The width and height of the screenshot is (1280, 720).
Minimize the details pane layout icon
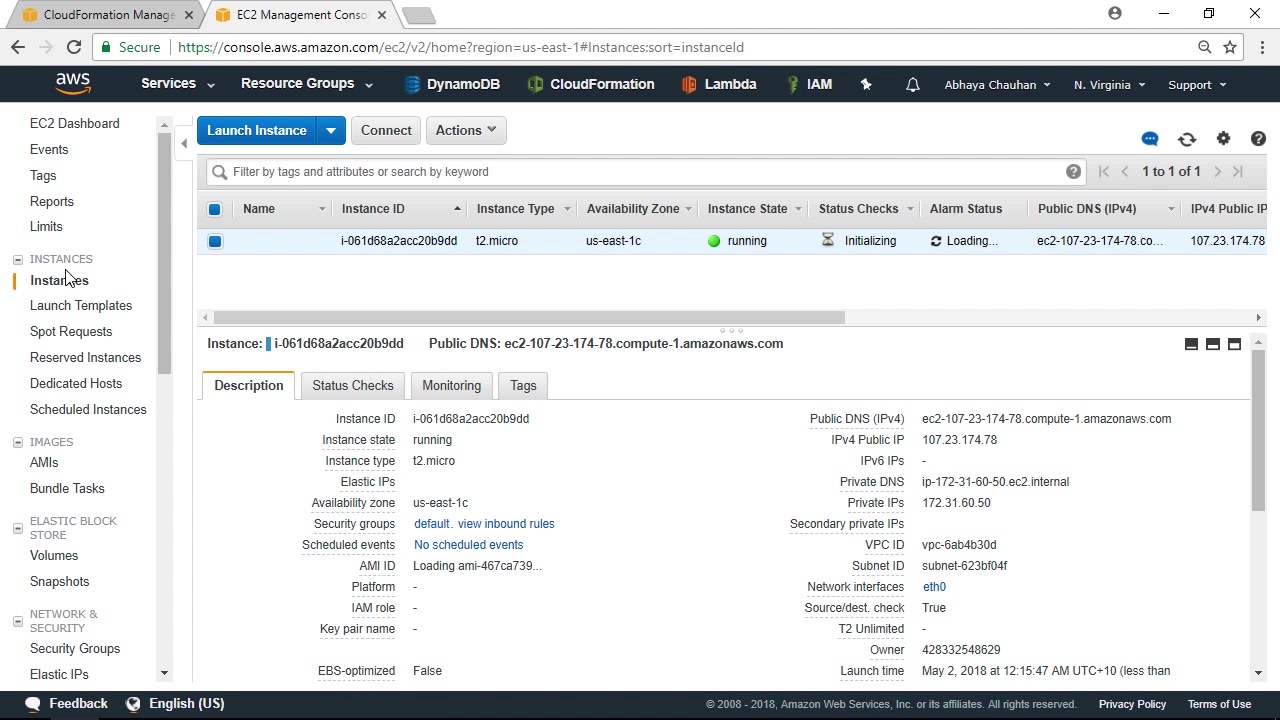pos(1191,344)
